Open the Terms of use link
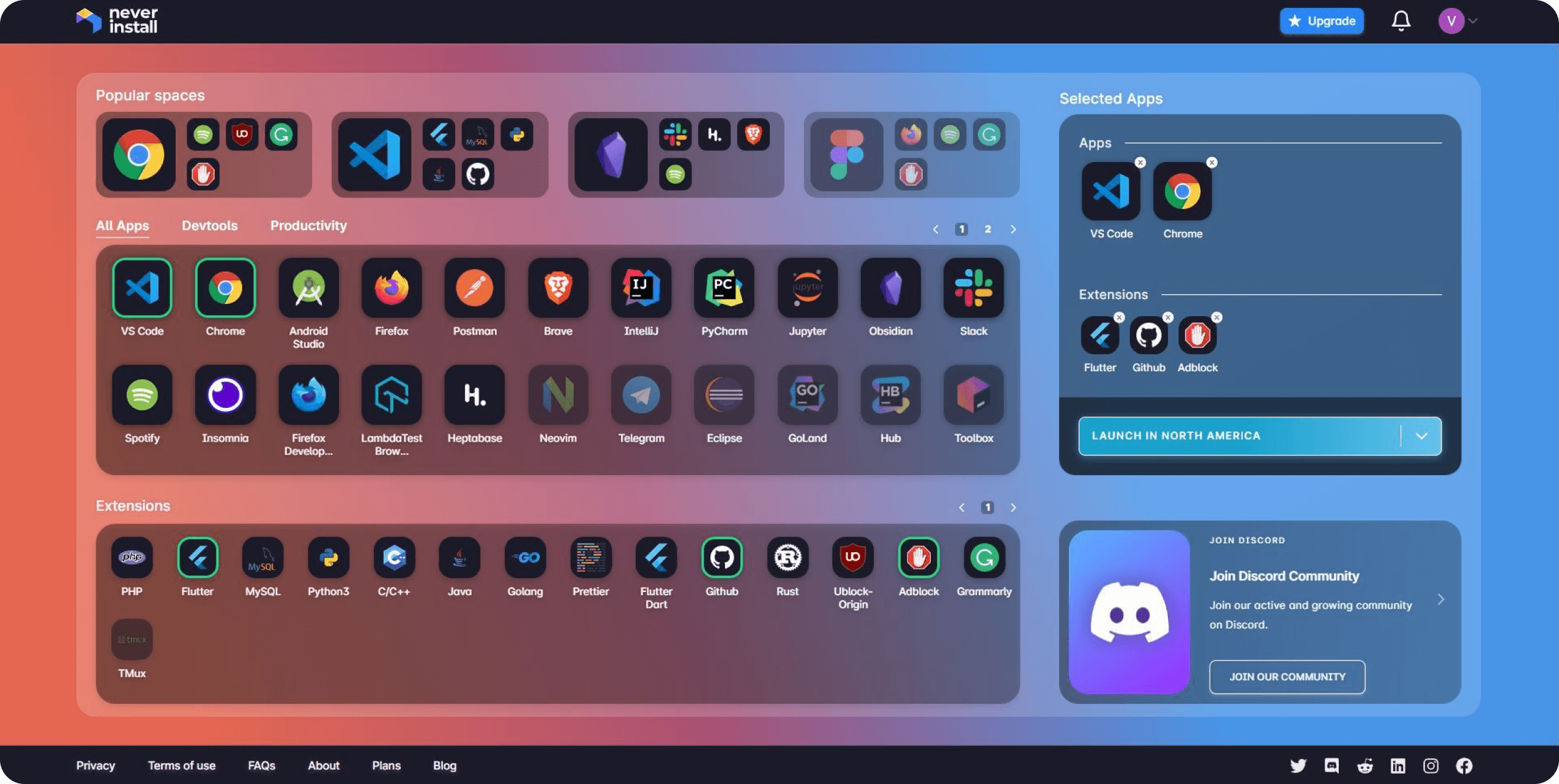This screenshot has height=784, width=1559. pos(182,766)
